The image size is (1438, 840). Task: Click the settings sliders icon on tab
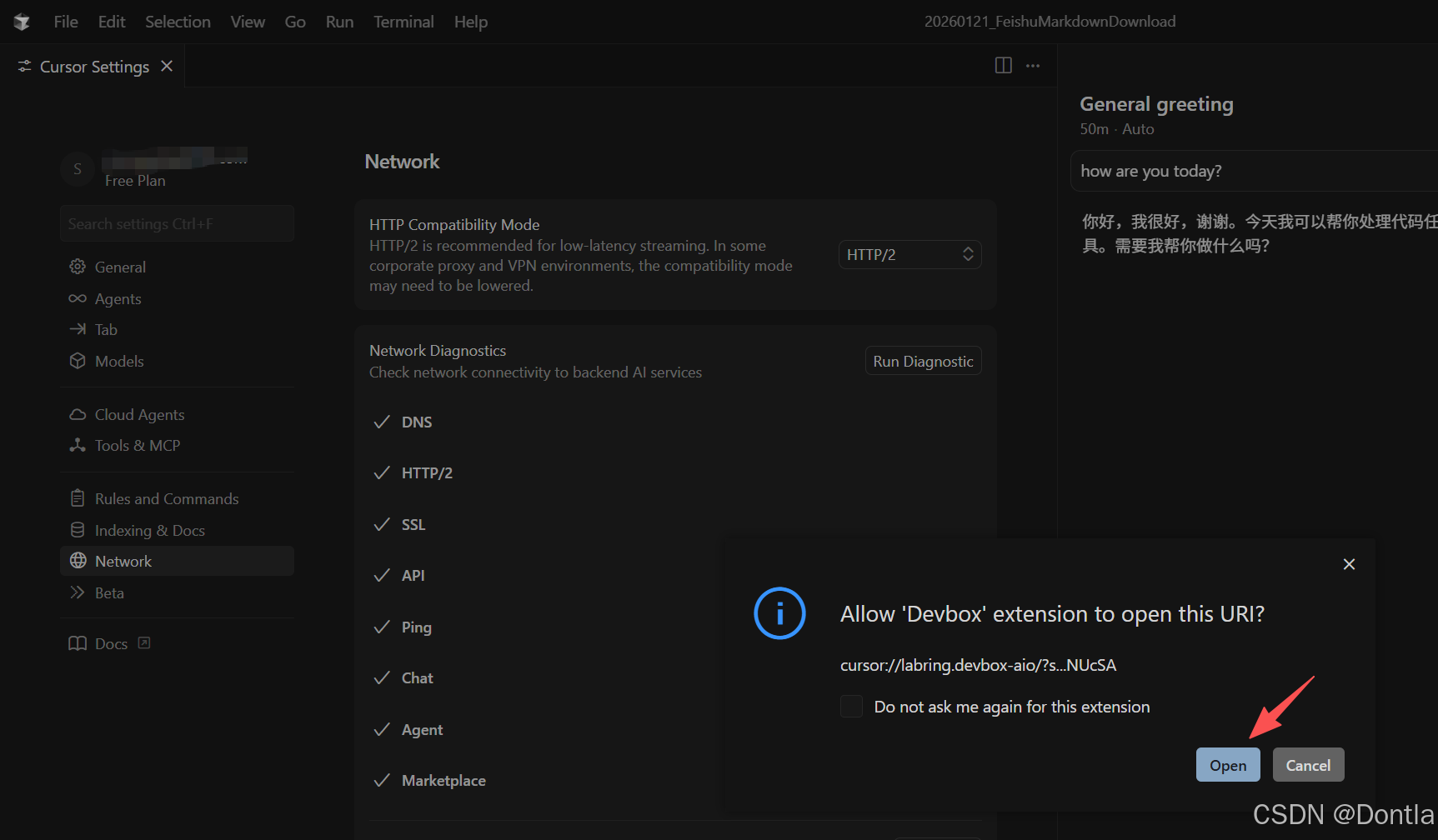[x=25, y=66]
